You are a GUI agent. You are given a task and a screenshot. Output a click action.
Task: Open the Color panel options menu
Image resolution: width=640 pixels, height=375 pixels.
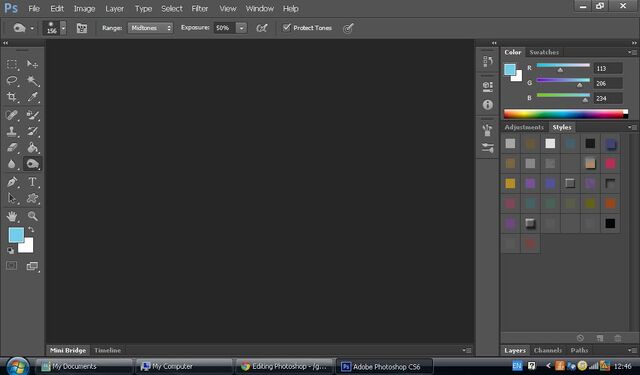(632, 52)
